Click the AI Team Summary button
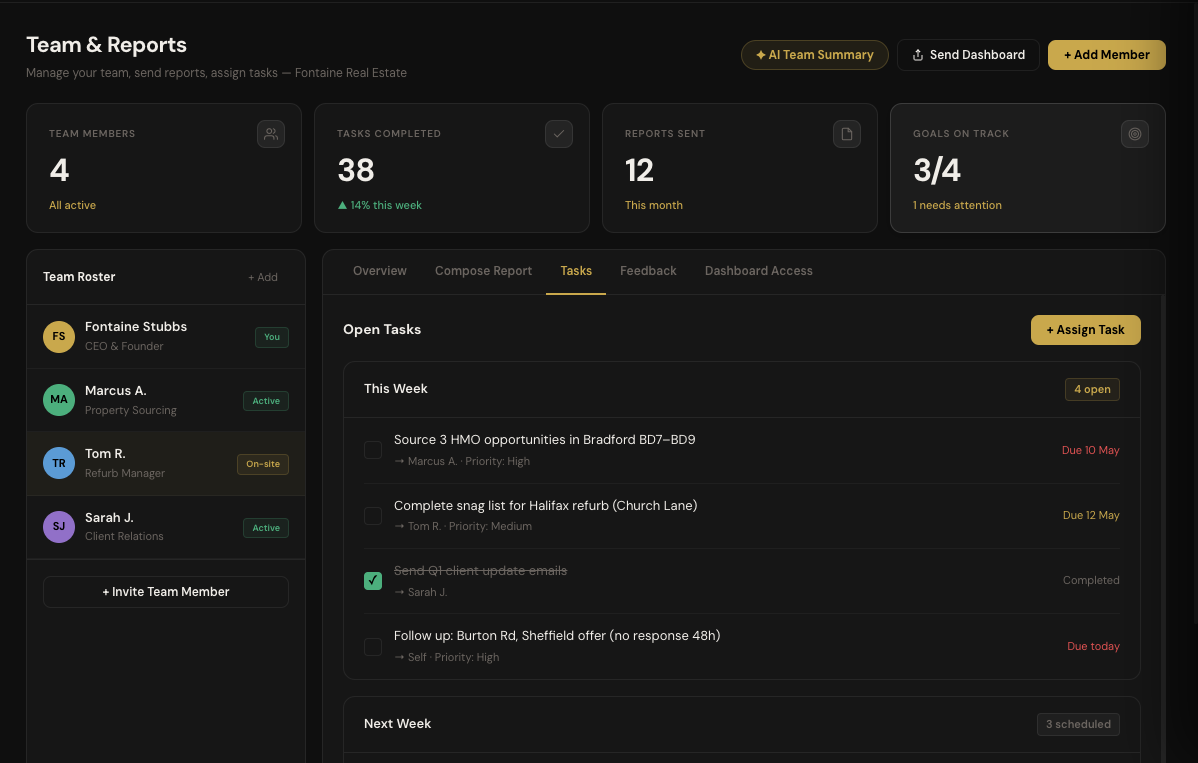The width and height of the screenshot is (1198, 763). [814, 55]
